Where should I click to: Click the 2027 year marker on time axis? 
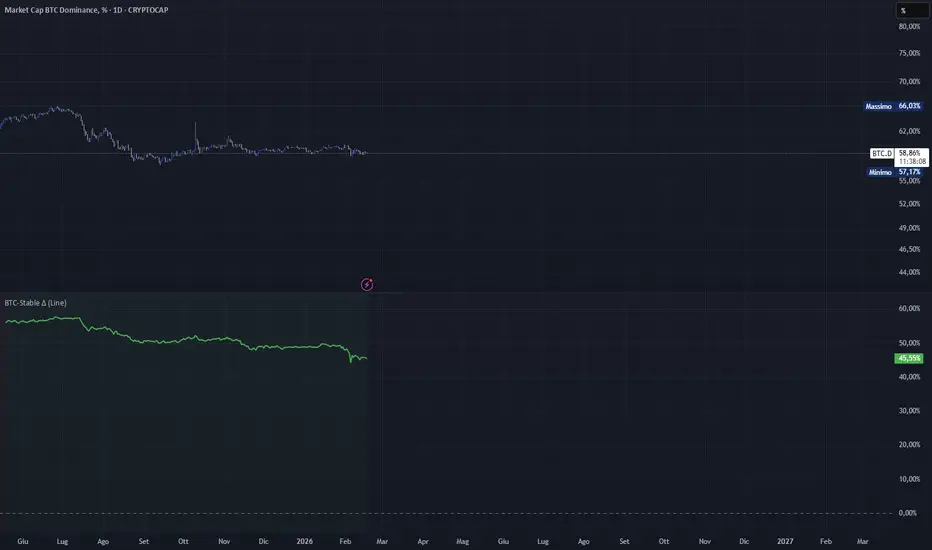point(785,541)
